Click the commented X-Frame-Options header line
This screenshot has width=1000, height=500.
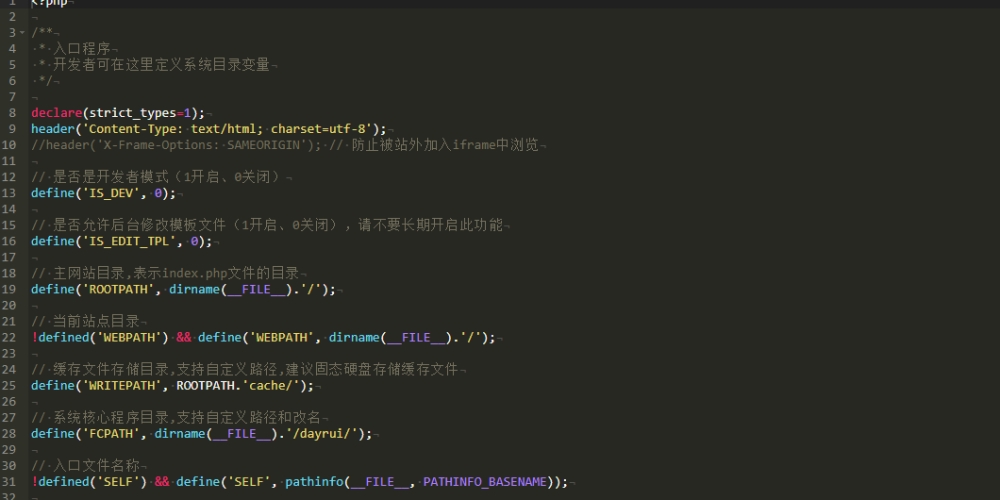[285, 145]
